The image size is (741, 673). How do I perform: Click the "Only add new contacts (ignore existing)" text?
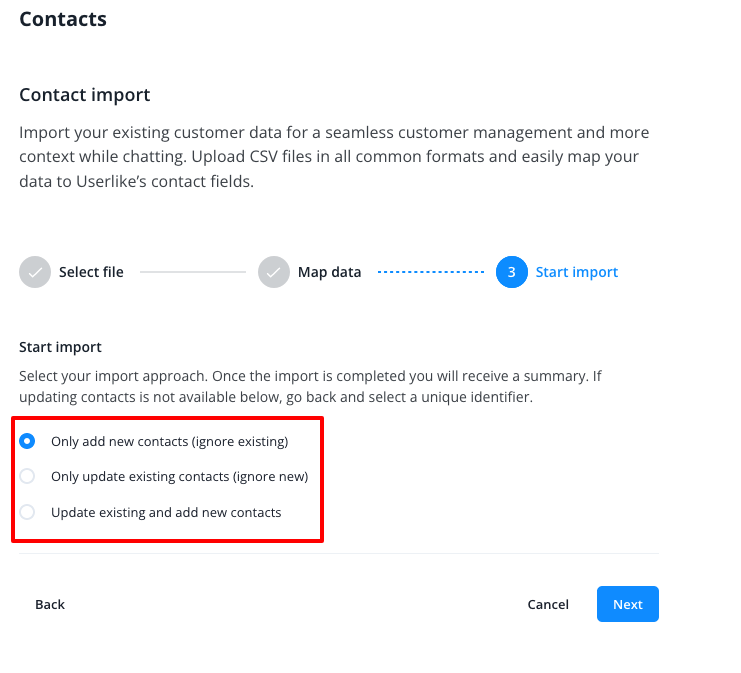click(x=169, y=441)
